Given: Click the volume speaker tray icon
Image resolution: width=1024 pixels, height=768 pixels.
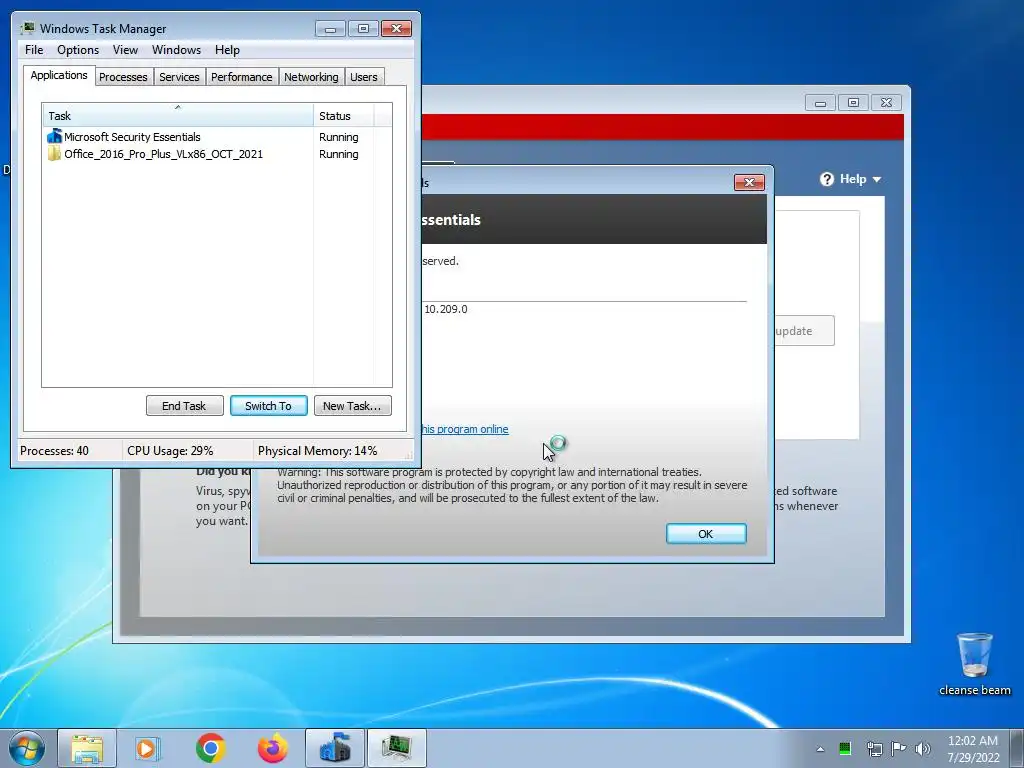Looking at the screenshot, I should coord(923,748).
